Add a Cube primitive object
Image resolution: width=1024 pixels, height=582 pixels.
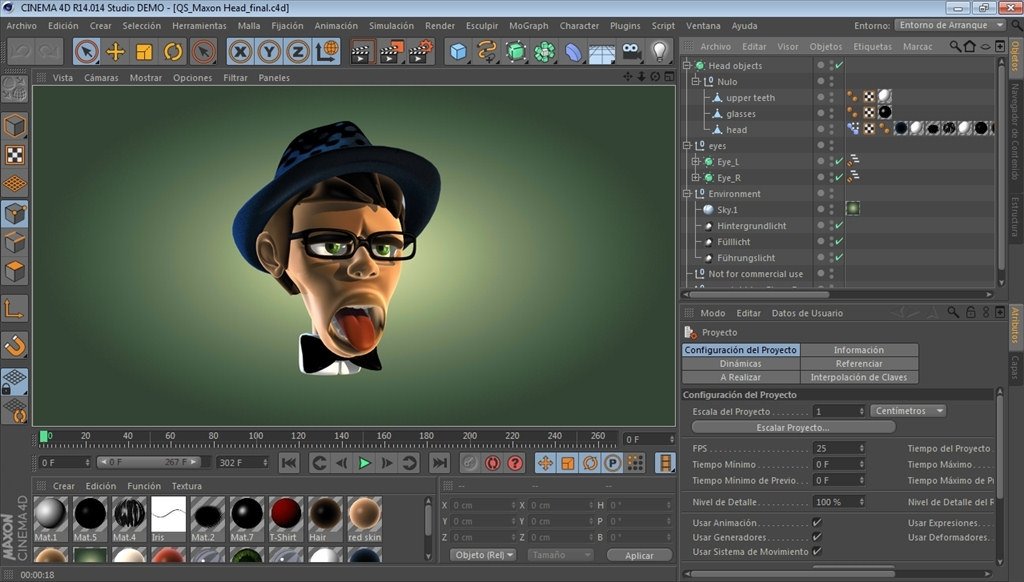coord(458,51)
